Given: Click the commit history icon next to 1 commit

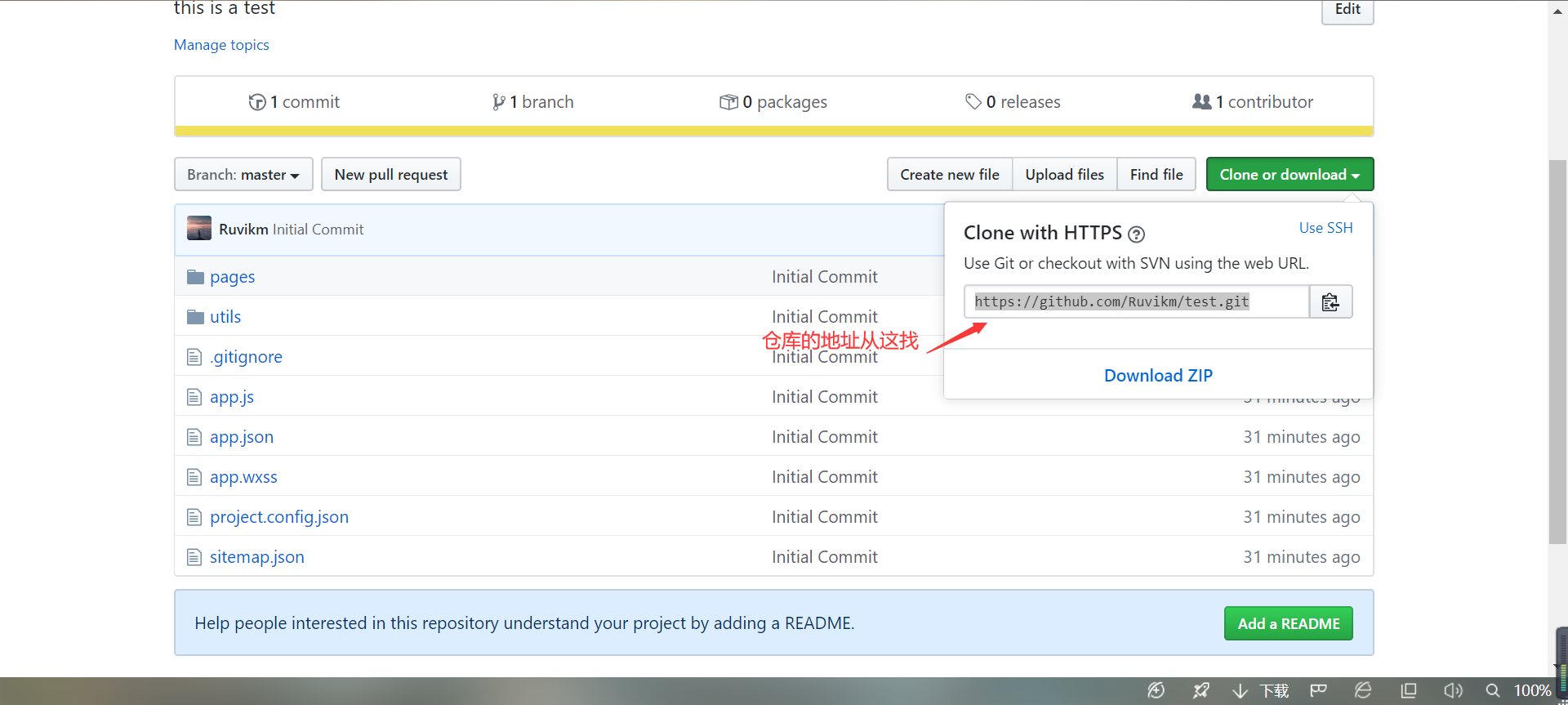Looking at the screenshot, I should 257,102.
